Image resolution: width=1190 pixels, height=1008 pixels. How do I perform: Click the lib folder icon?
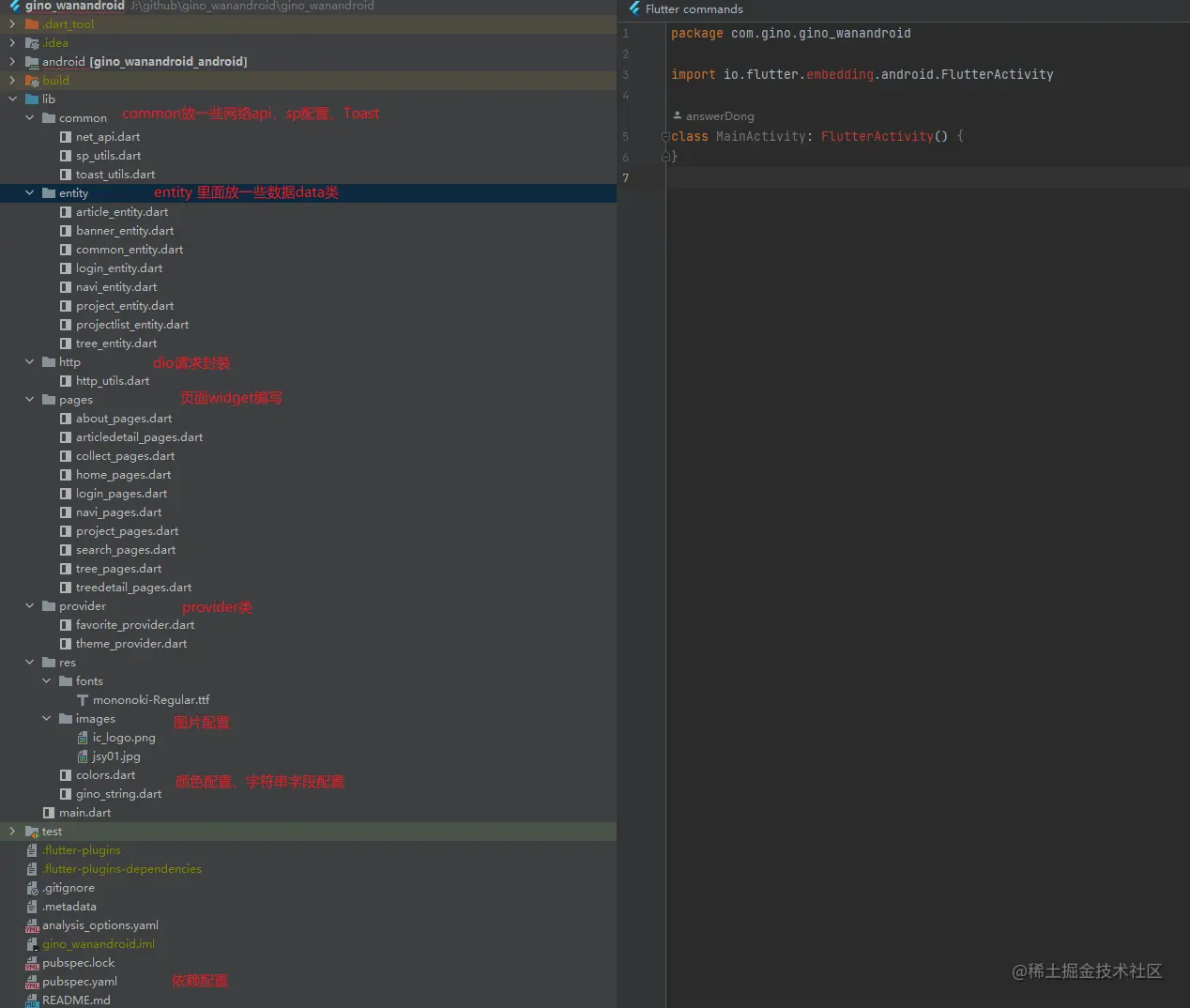(x=32, y=99)
